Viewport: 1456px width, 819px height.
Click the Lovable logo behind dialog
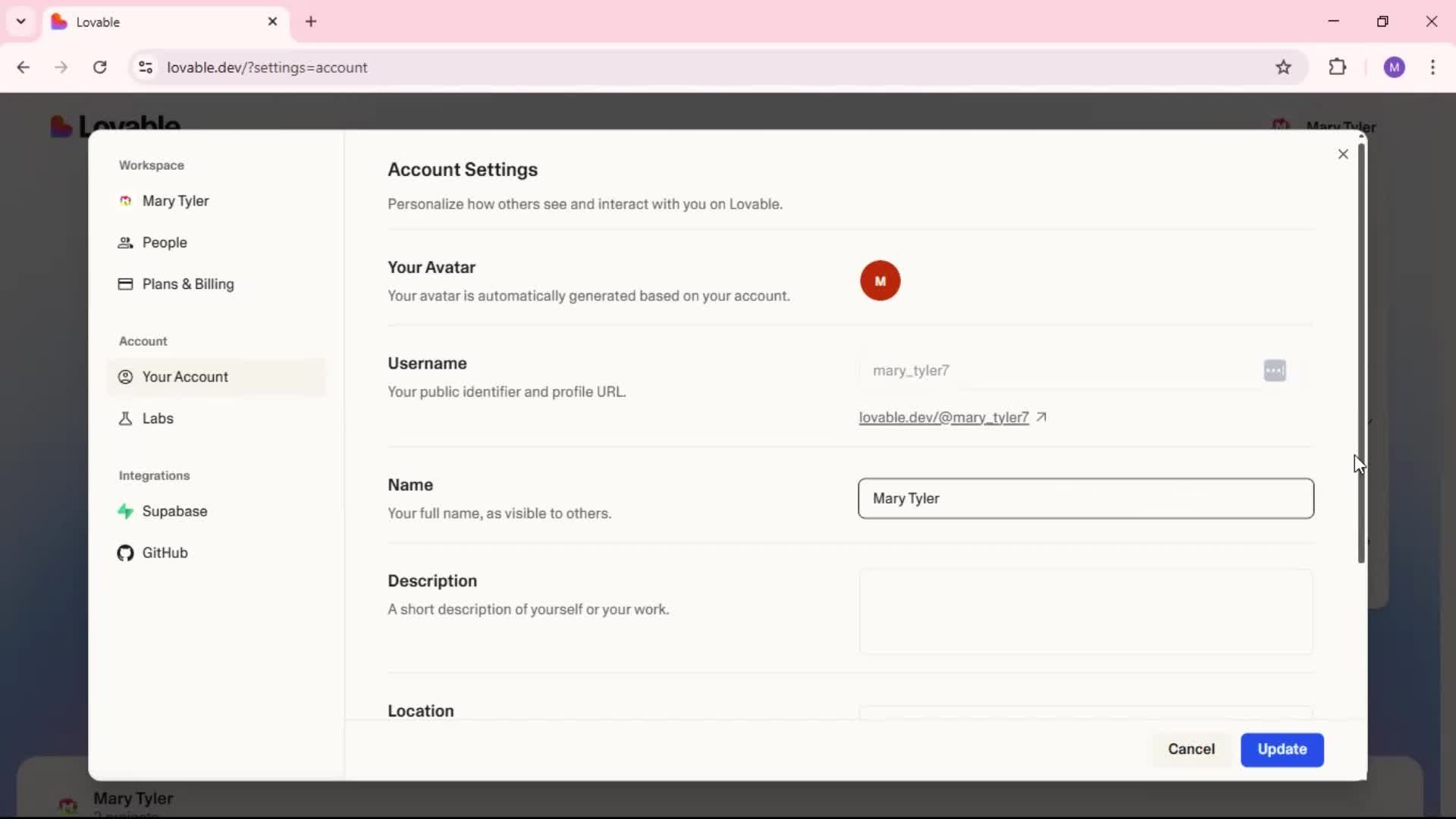[115, 124]
